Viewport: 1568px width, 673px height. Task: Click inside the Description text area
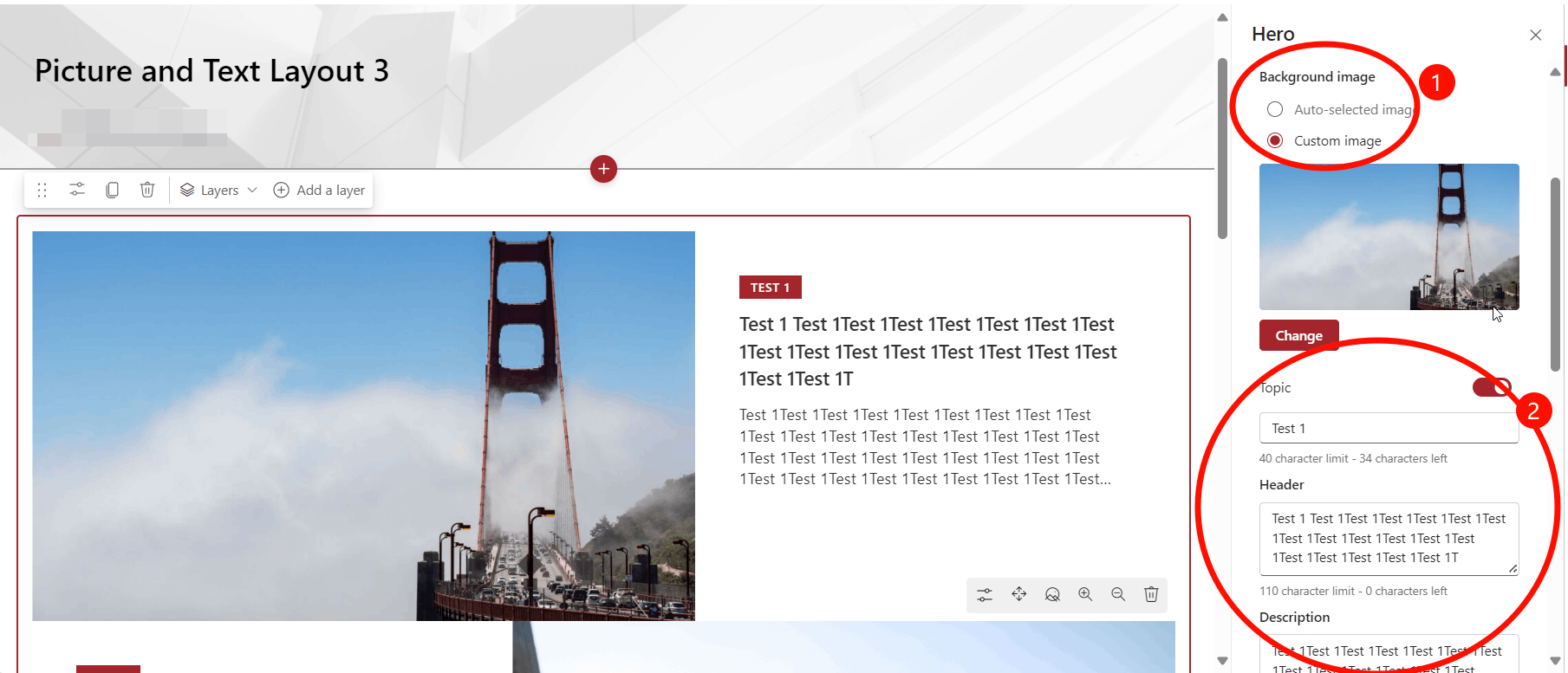(1389, 654)
